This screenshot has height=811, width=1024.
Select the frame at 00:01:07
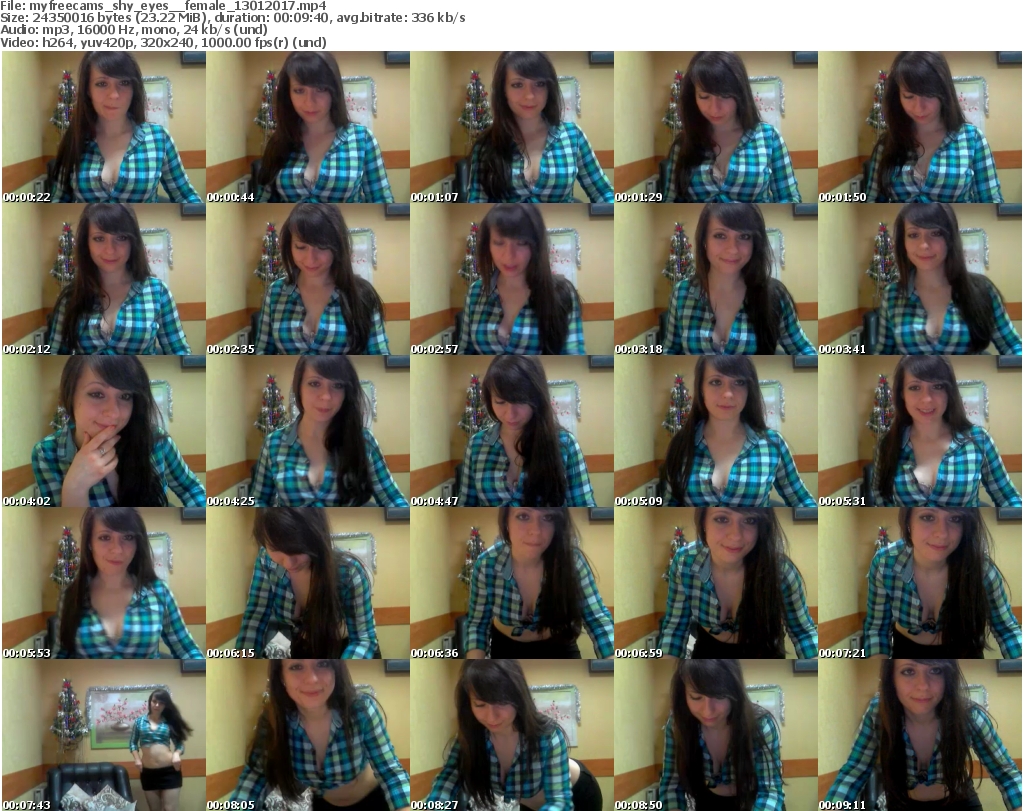512,127
